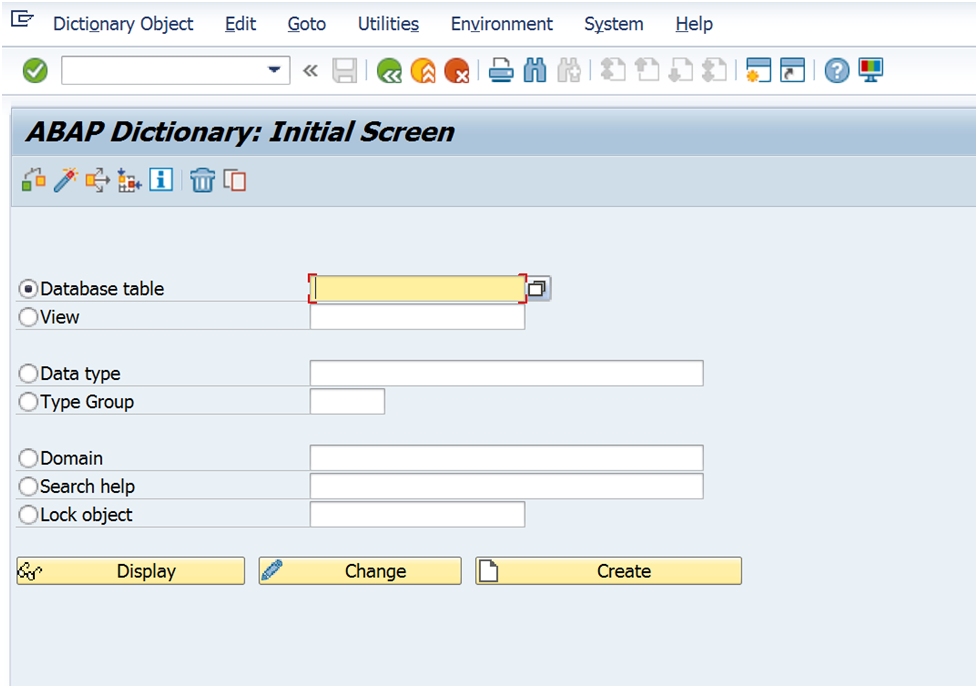
Task: Click the Create button
Action: [x=609, y=571]
